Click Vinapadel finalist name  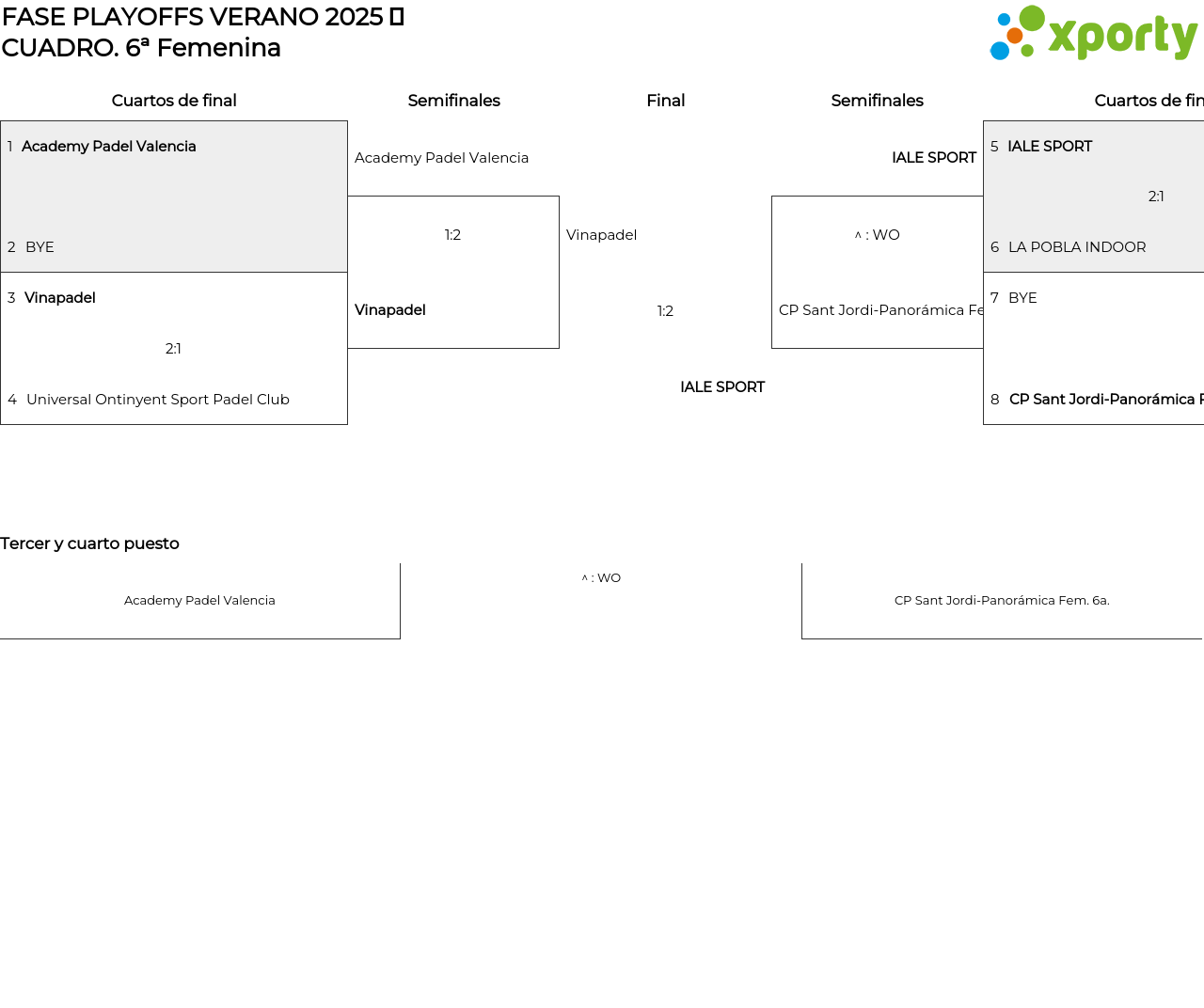pos(601,235)
